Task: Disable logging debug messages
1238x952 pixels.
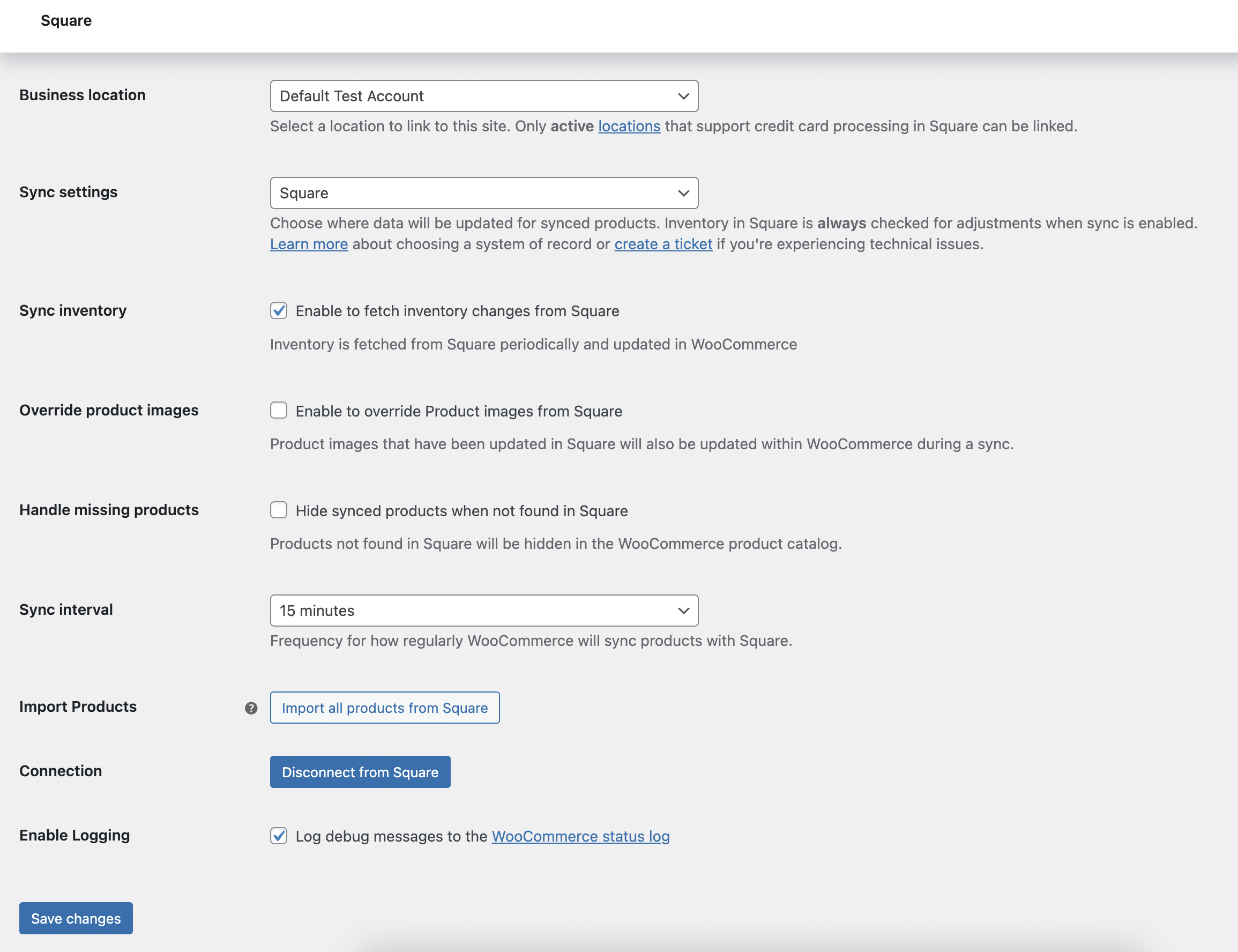Action: point(279,836)
